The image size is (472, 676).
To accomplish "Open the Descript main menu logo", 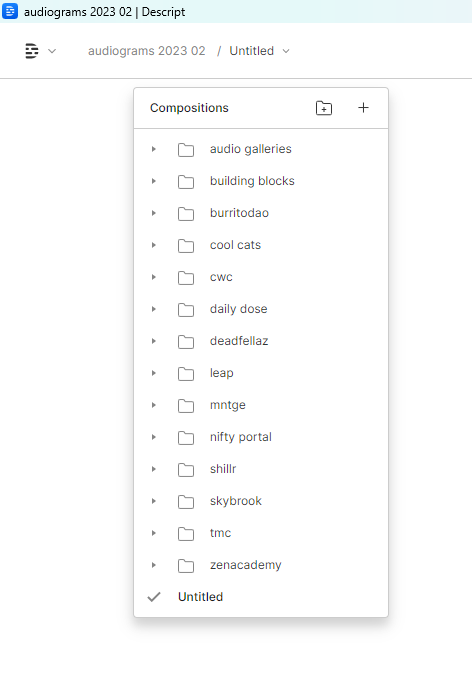I will point(31,51).
